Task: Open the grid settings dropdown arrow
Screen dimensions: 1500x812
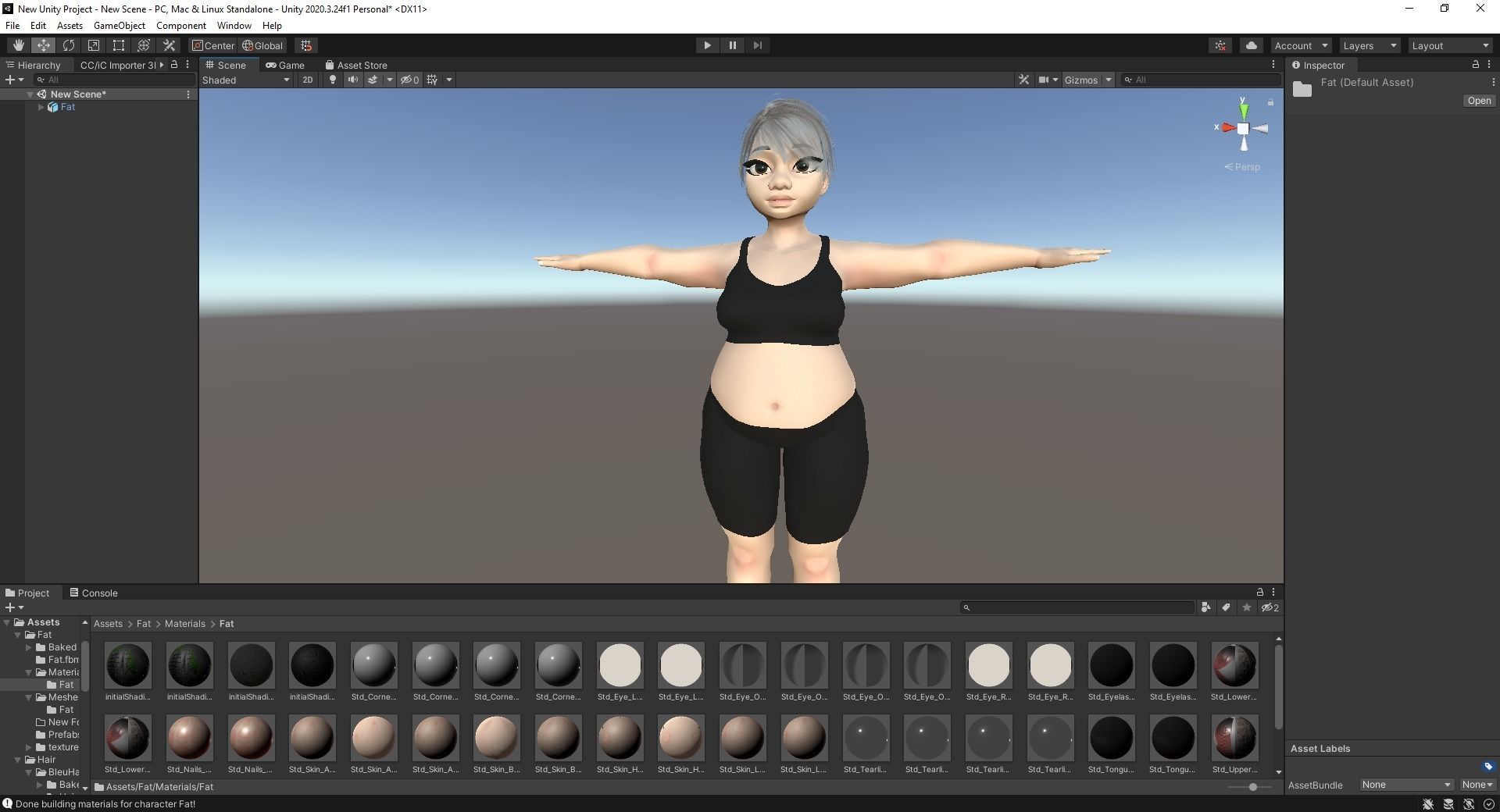Action: pos(448,80)
